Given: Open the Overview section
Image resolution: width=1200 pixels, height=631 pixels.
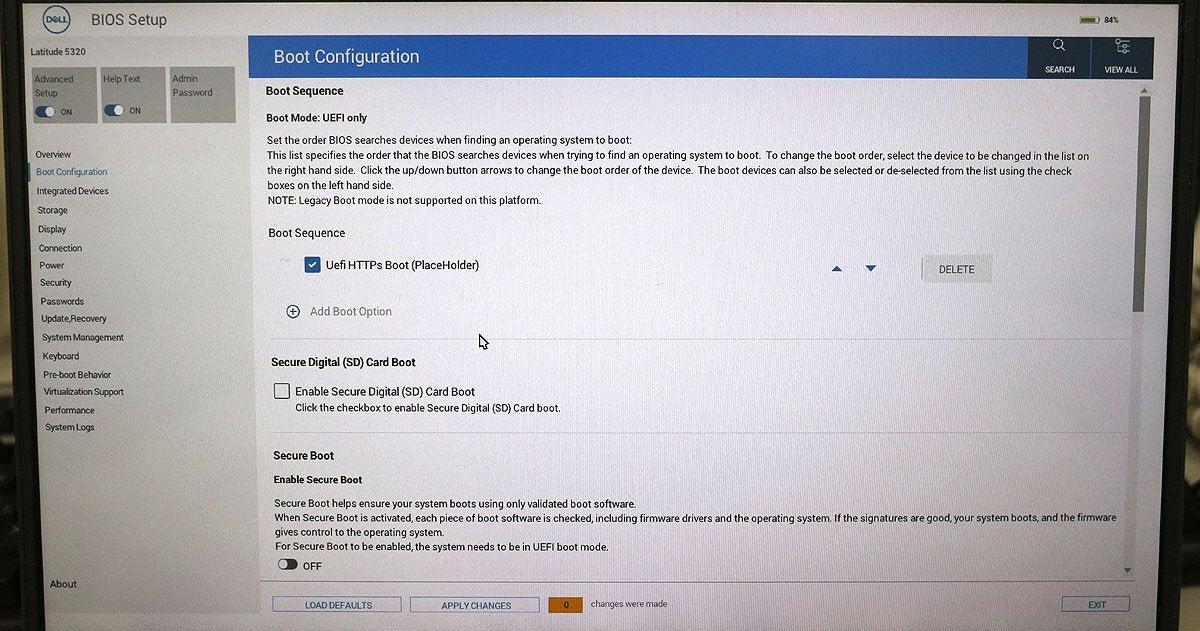Looking at the screenshot, I should tap(53, 154).
